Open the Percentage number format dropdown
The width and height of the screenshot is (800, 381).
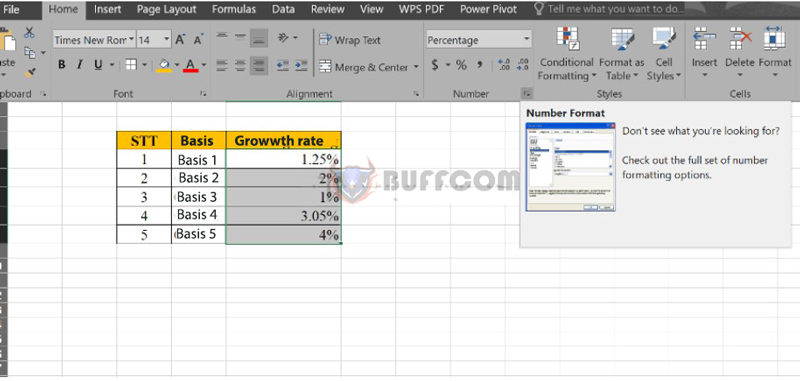pos(527,40)
